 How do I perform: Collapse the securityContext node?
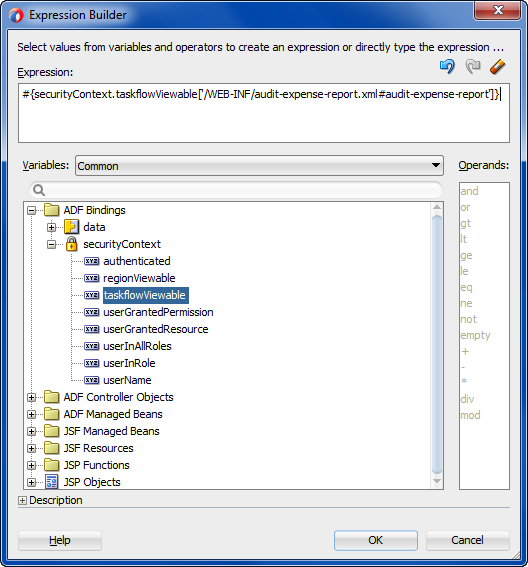pos(51,244)
